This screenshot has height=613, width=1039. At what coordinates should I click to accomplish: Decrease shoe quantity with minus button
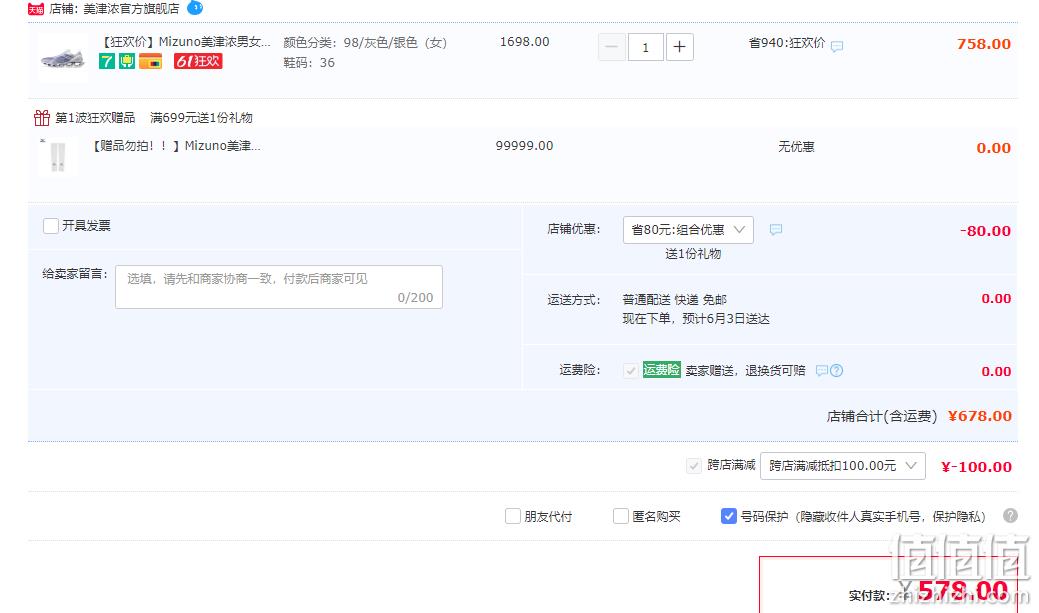(x=612, y=47)
